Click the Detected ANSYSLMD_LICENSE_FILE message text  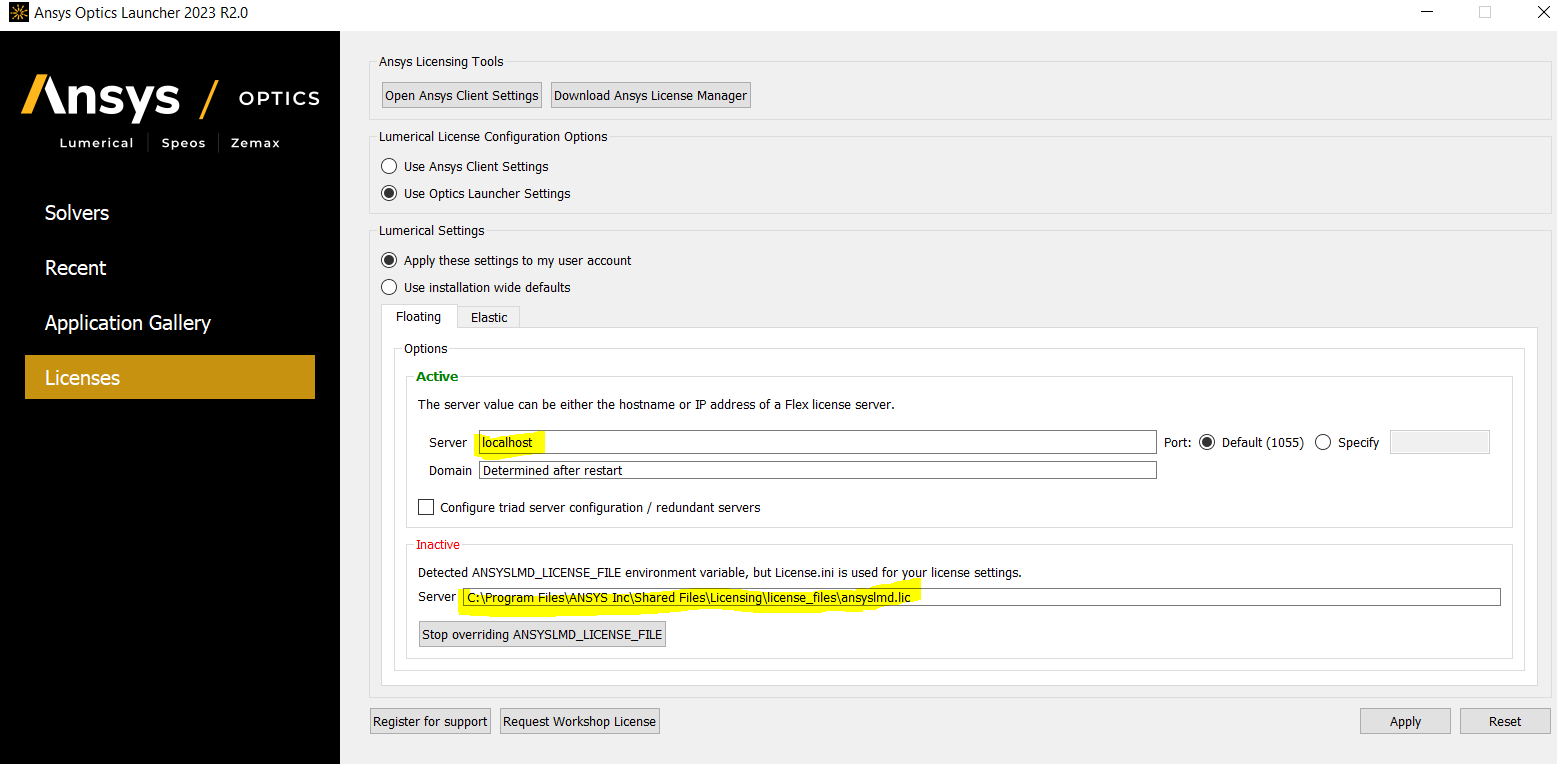(x=720, y=573)
